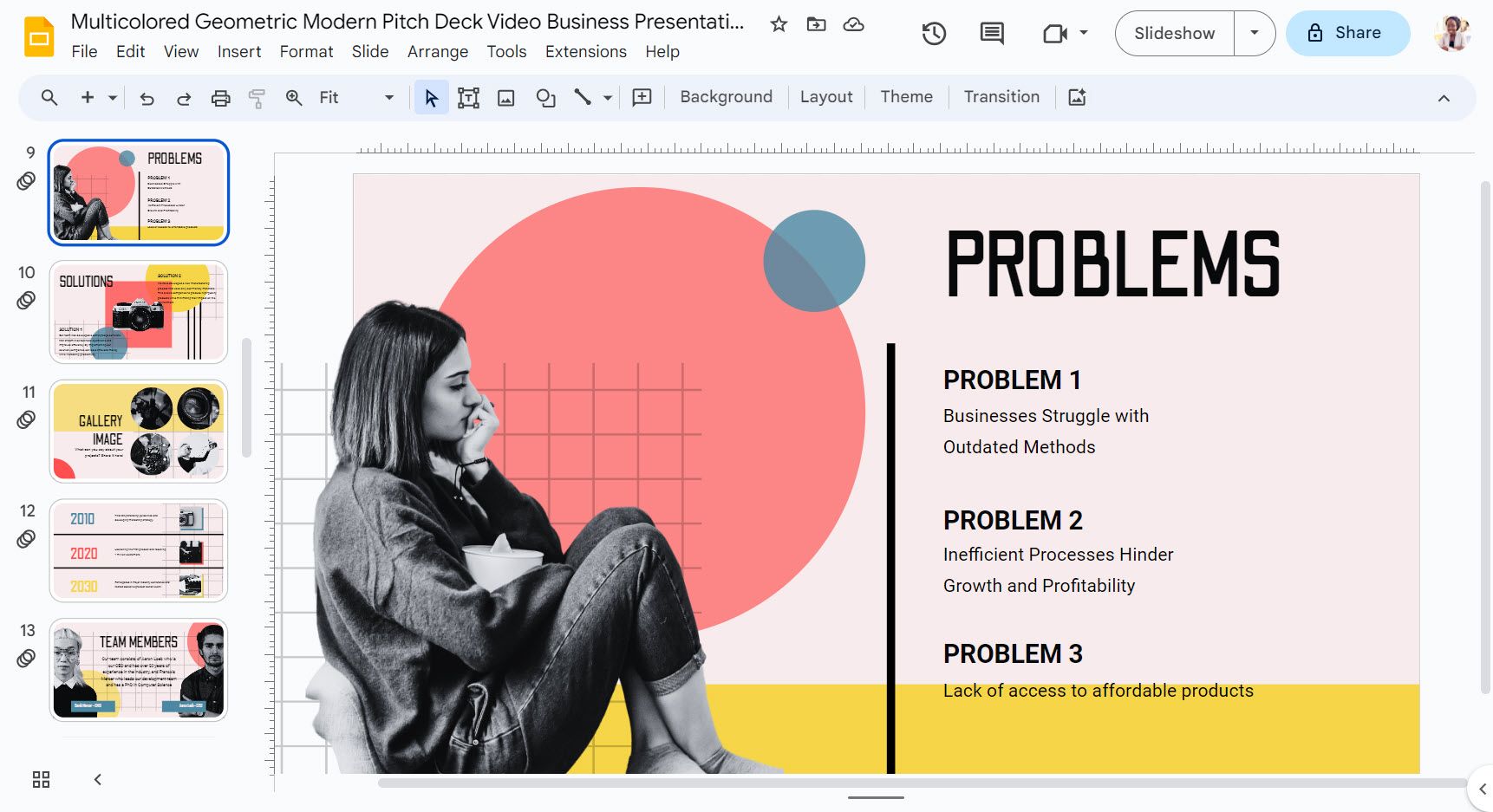Open the Extensions menu

click(585, 52)
